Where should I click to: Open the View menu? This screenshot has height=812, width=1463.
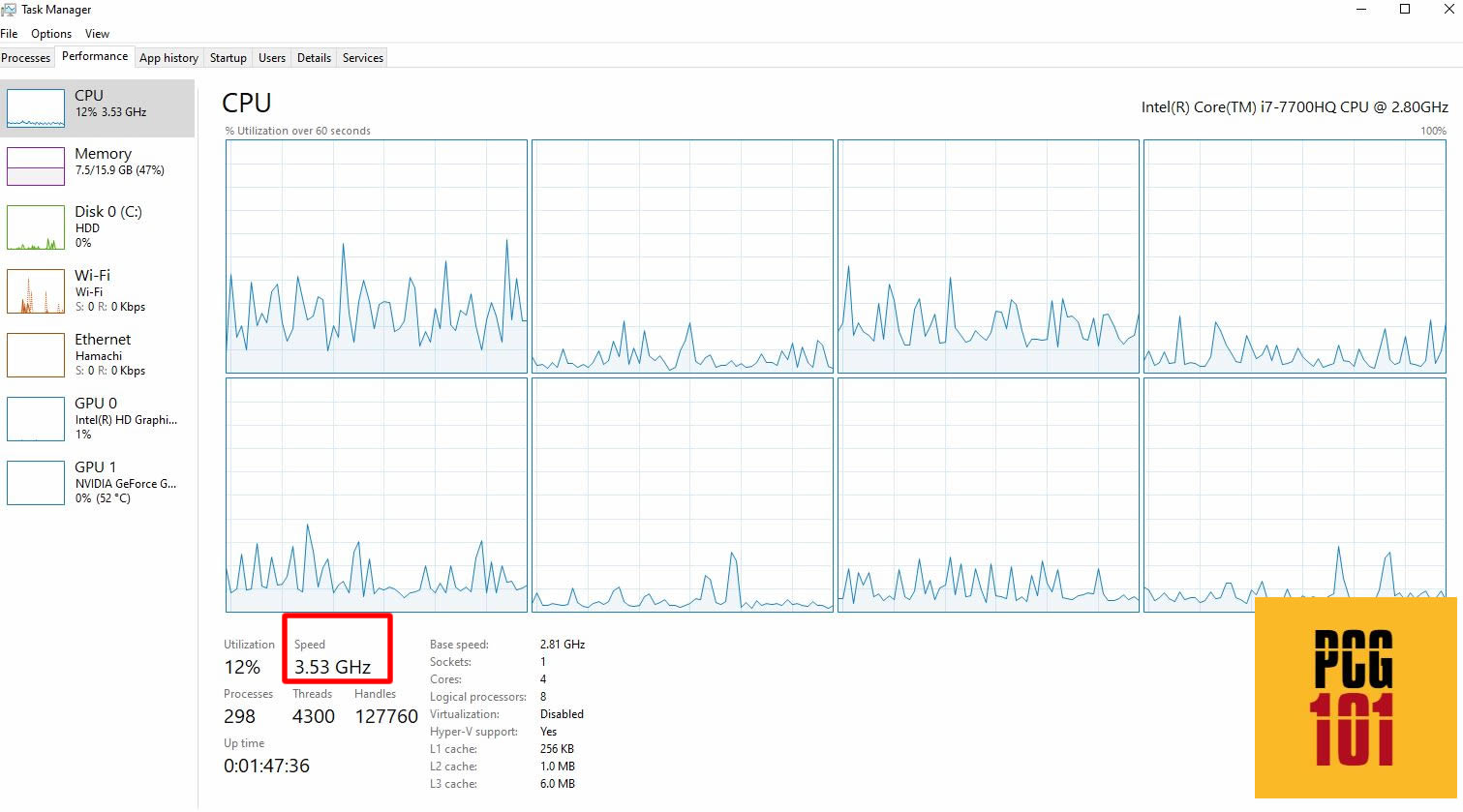coord(97,33)
